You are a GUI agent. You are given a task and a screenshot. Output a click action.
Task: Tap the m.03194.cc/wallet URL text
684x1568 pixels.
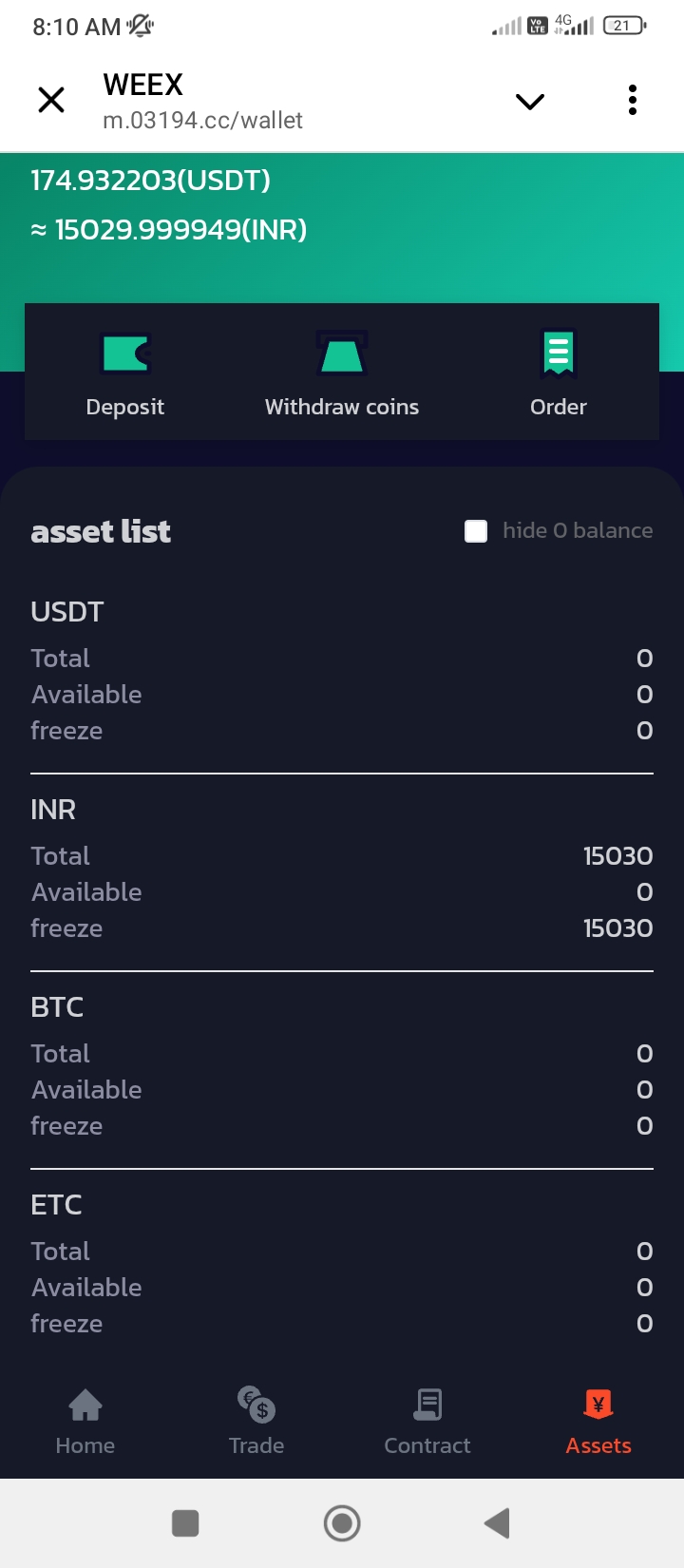click(202, 121)
